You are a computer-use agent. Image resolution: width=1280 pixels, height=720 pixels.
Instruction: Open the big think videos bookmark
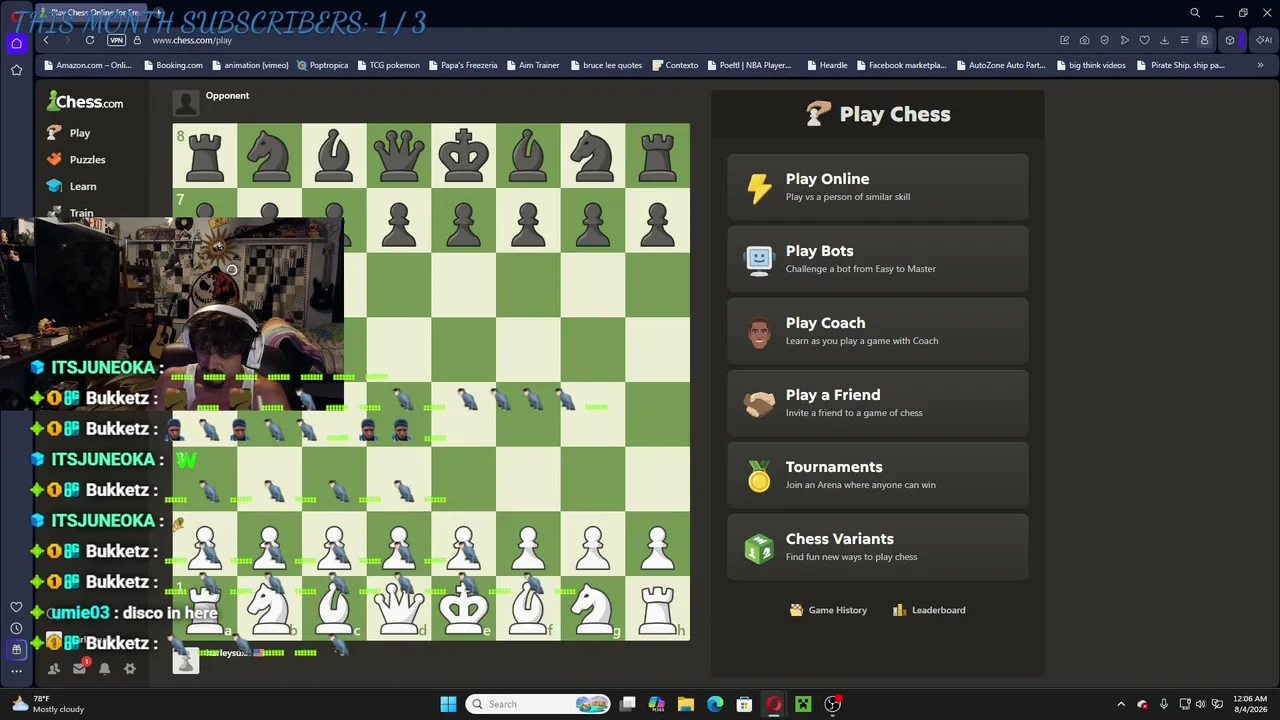(x=1090, y=65)
